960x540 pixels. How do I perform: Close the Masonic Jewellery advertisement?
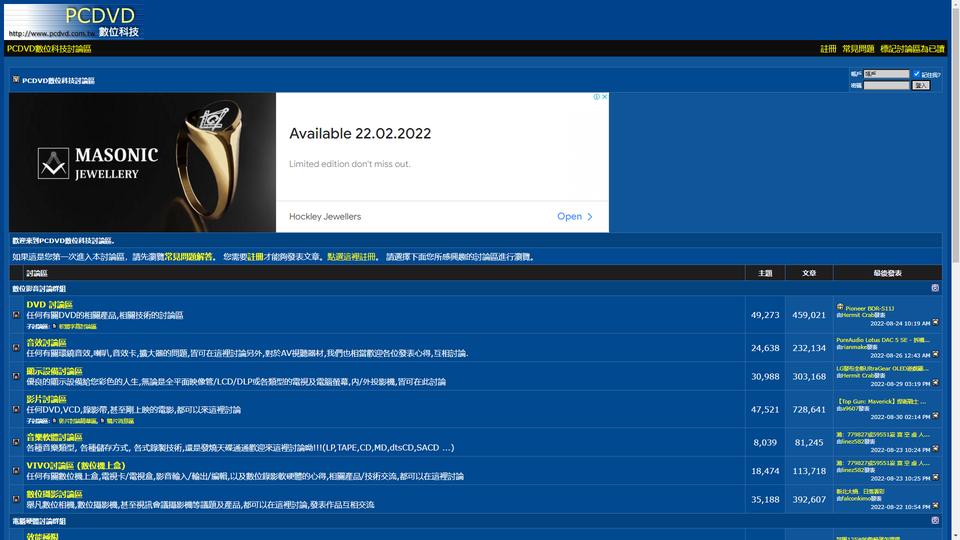tap(604, 97)
